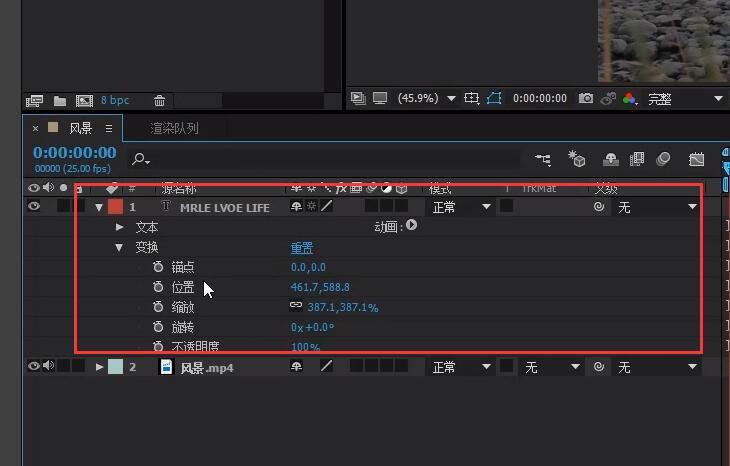Mute audio of the 风景.mp4 layer
This screenshot has height=466, width=730.
coord(48,366)
